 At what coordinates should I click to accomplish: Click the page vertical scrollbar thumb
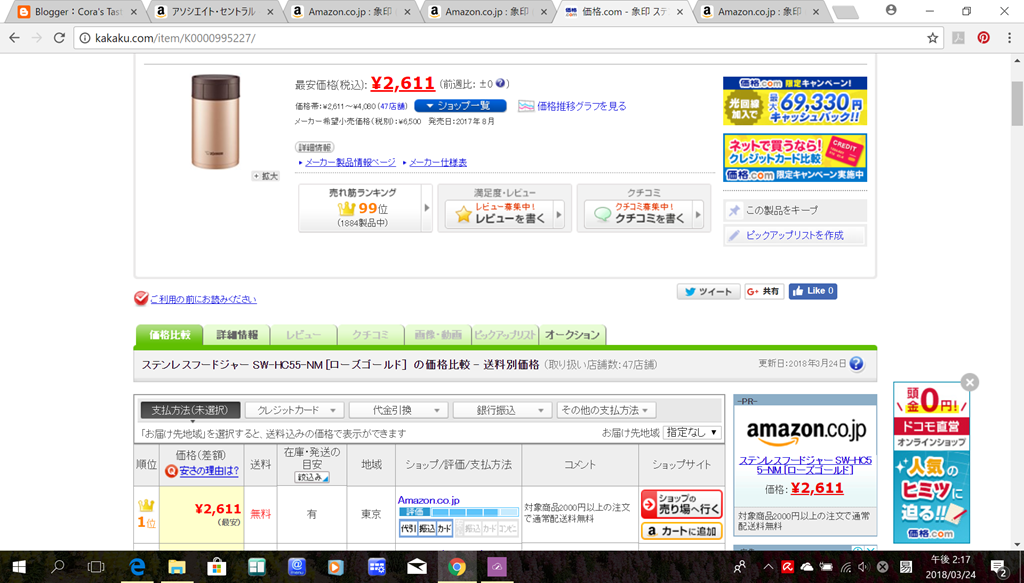pos(1017,103)
